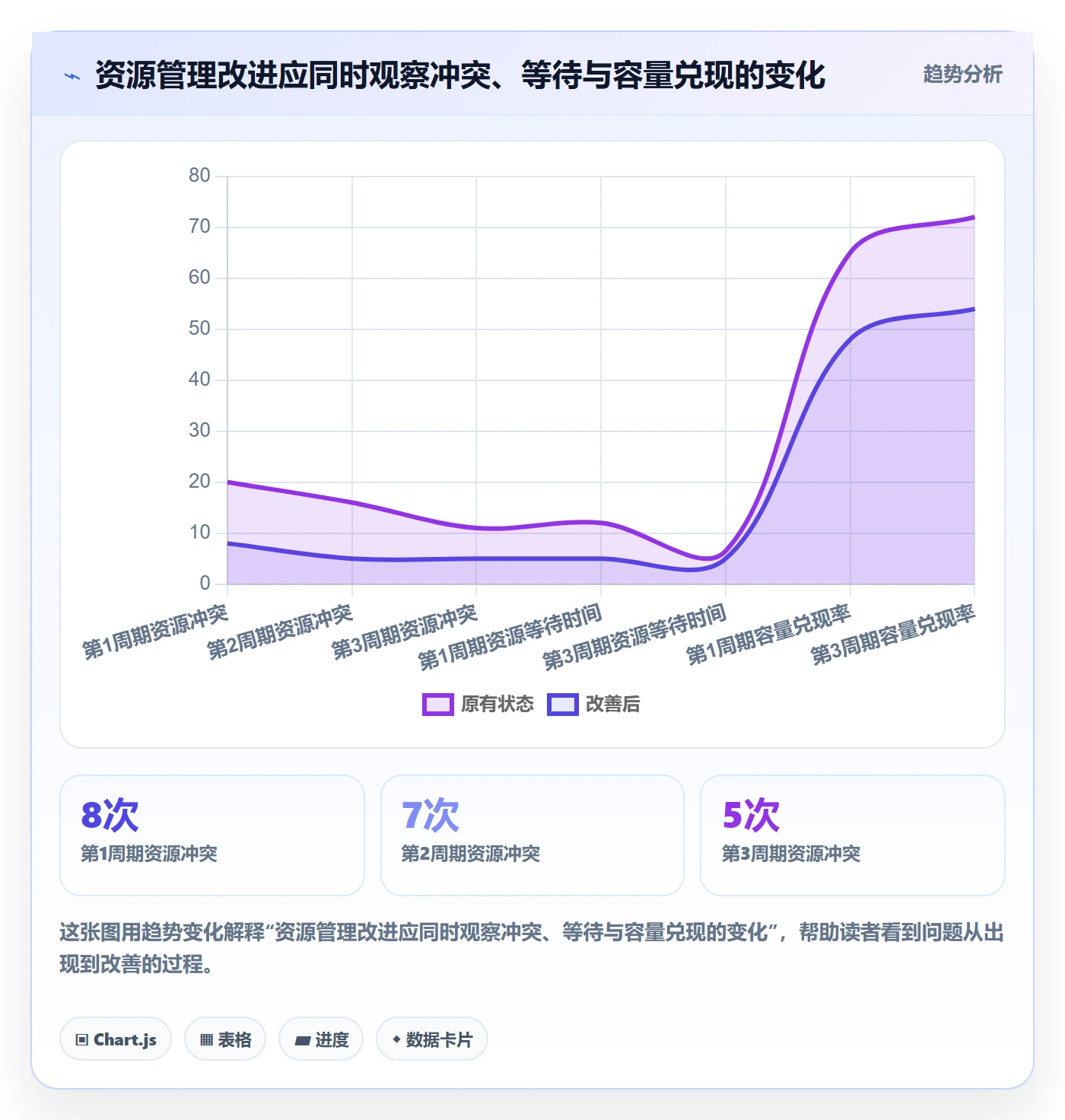Click the 趋势分析 label in the header
Image resolution: width=1065 pixels, height=1120 pixels.
962,75
